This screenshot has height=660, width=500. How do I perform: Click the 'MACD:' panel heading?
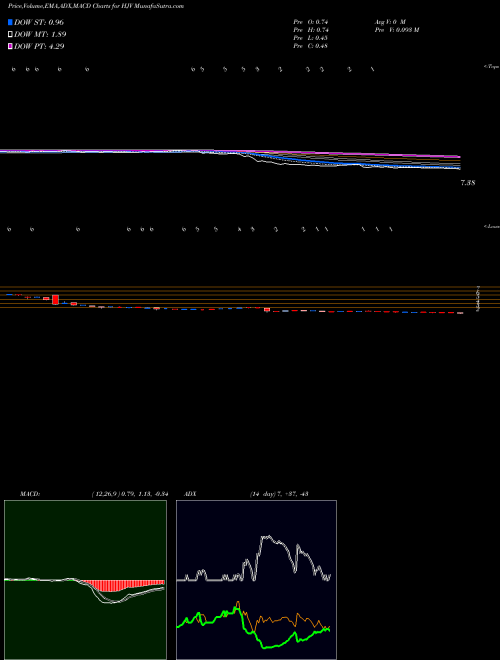coord(30,494)
